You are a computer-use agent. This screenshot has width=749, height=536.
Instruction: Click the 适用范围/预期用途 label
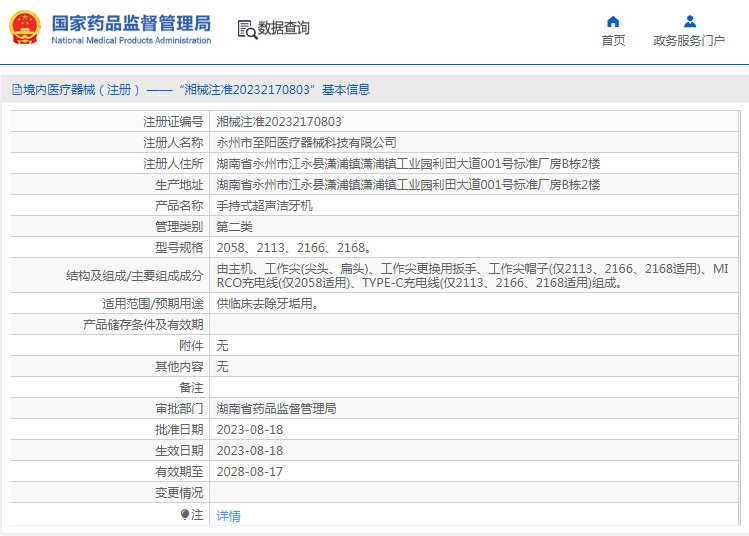[x=153, y=304]
